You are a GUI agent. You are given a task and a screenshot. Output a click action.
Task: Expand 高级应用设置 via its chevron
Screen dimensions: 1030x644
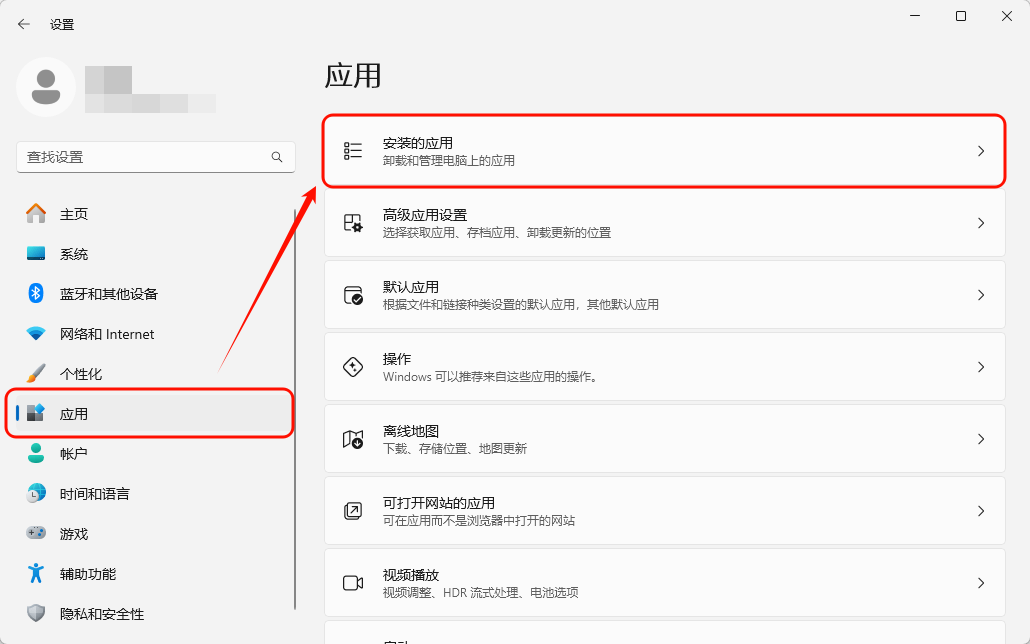(981, 223)
